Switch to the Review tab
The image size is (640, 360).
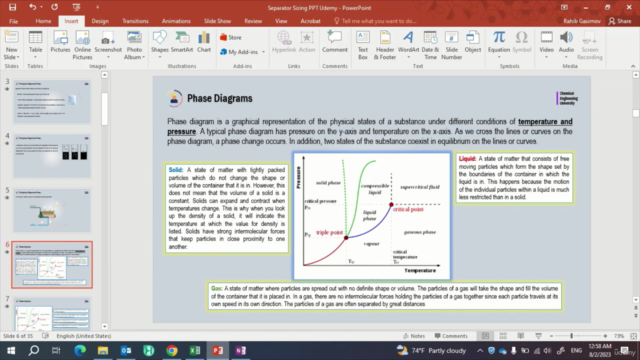[253, 21]
